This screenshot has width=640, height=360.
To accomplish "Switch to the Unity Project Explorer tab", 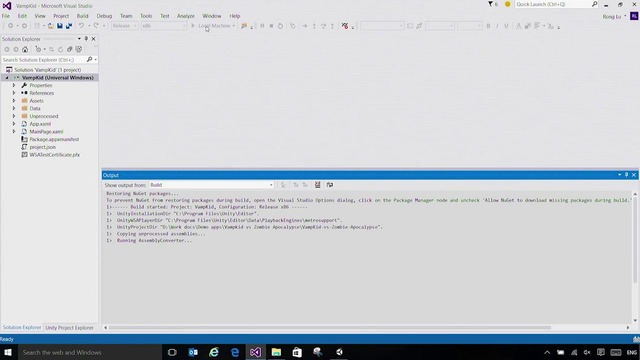I will pyautogui.click(x=69, y=328).
